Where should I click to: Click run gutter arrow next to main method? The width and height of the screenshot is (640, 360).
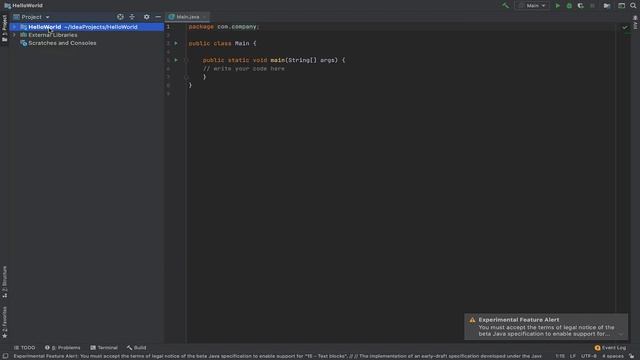(176, 60)
